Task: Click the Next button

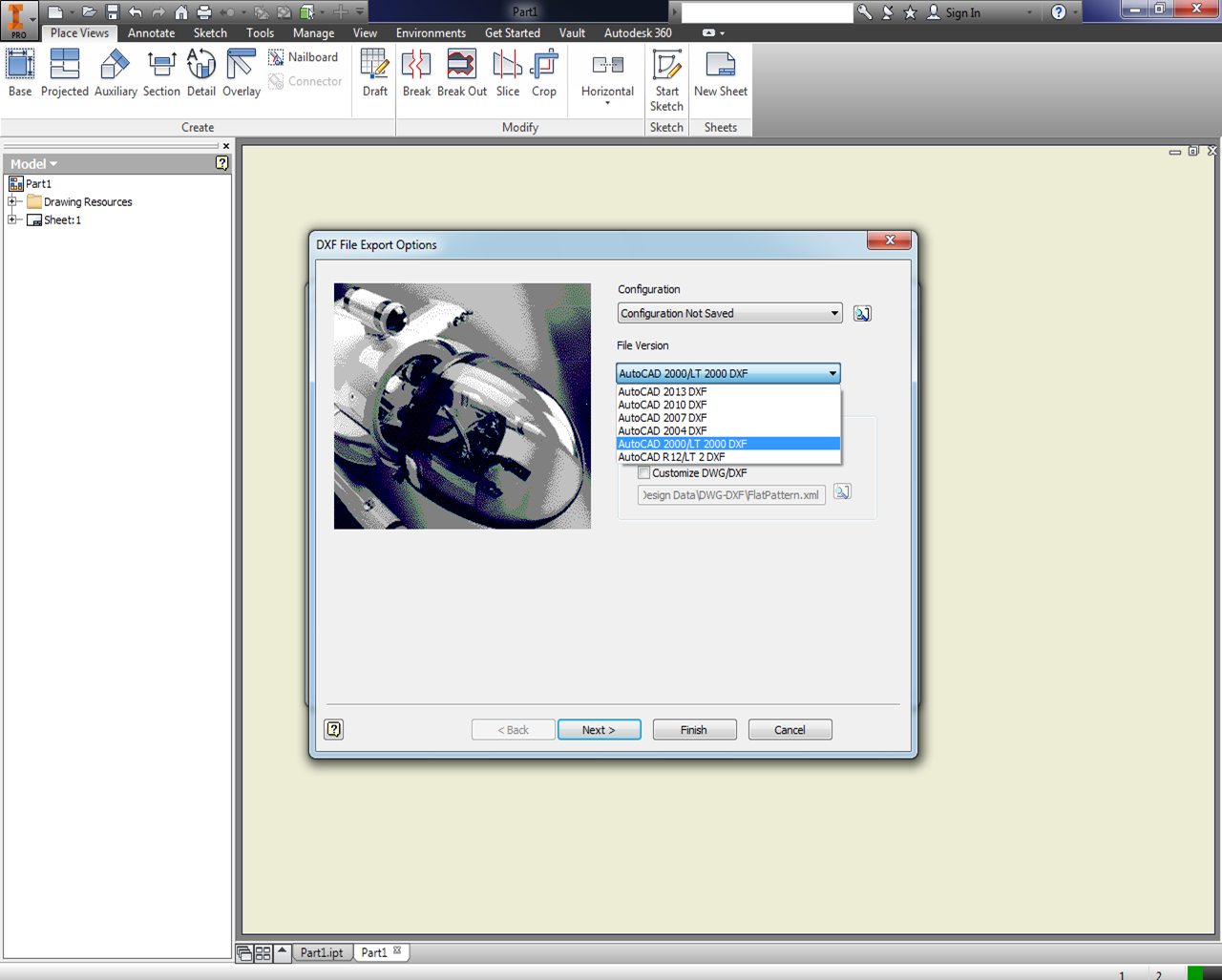Action: [x=599, y=728]
